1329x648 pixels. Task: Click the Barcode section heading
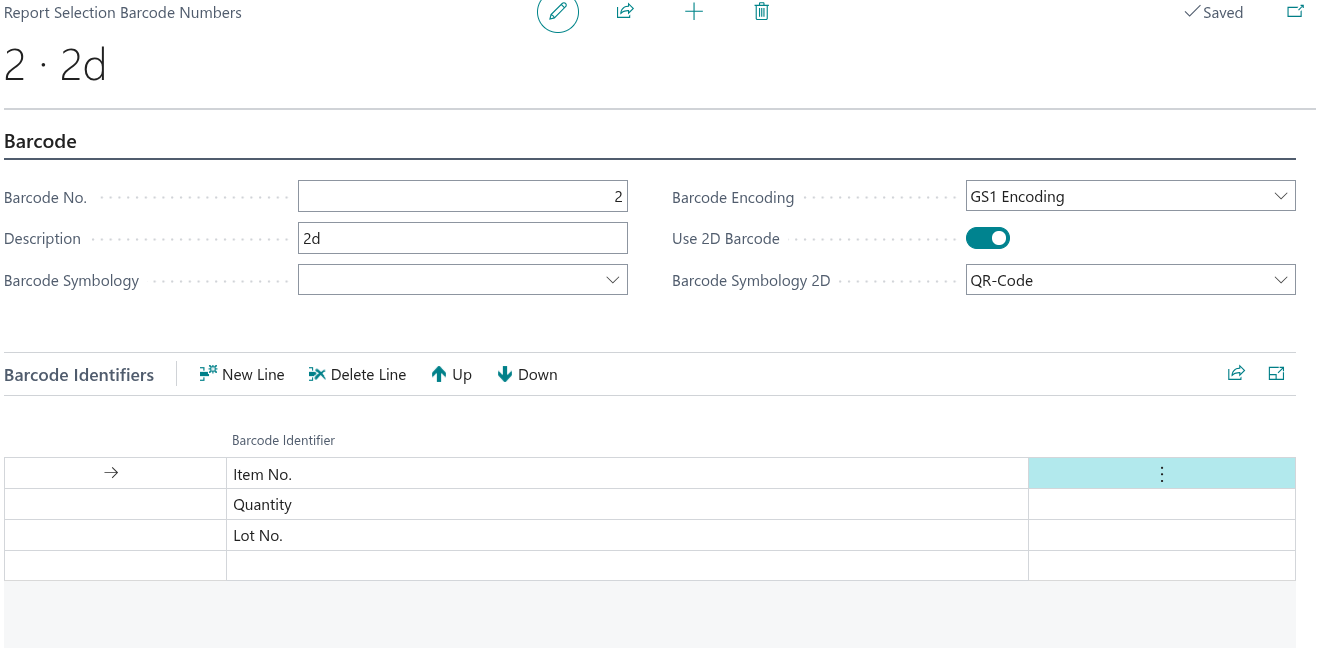pos(40,141)
